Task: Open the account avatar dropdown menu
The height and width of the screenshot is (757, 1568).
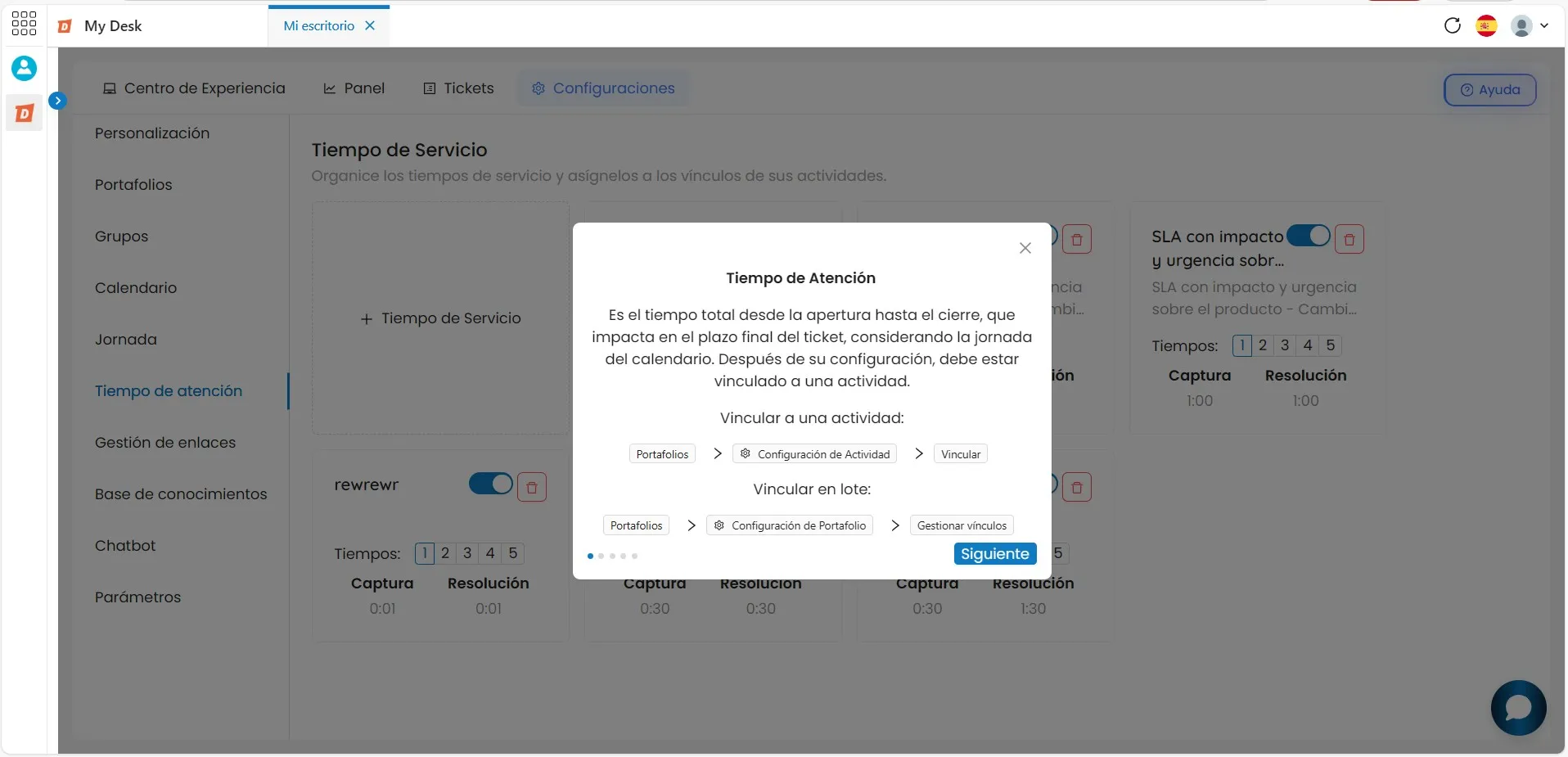Action: click(x=1530, y=26)
